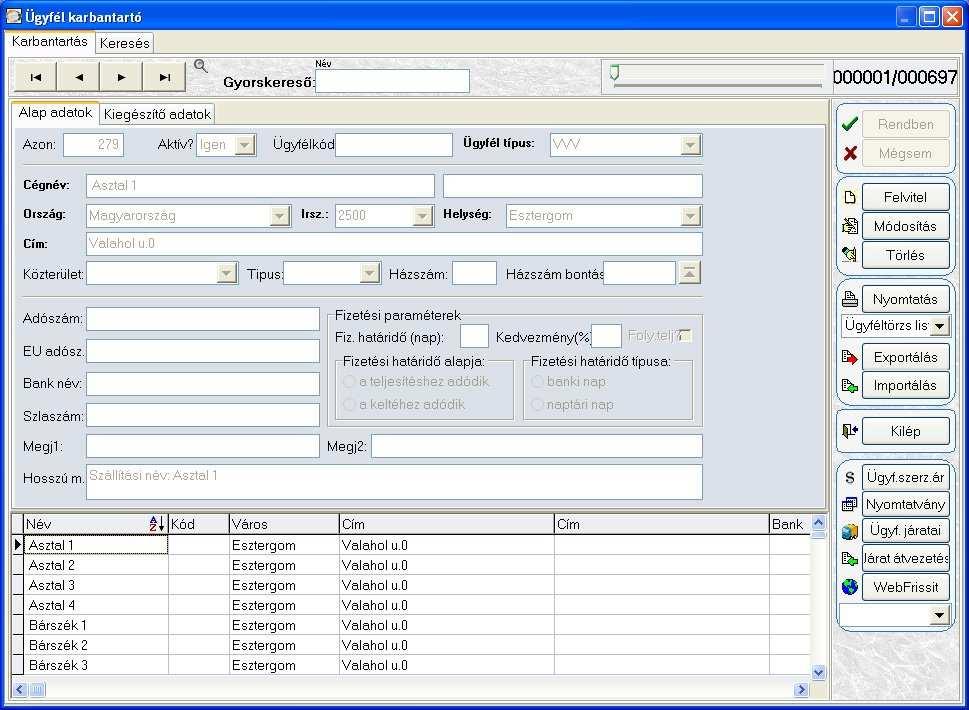Click the form icon beside Nyomtatvány
This screenshot has width=969, height=710.
click(x=850, y=505)
